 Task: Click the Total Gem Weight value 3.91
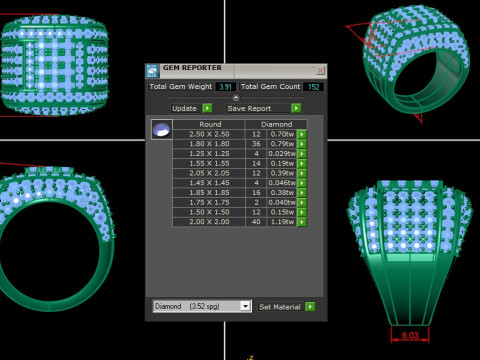[x=226, y=87]
